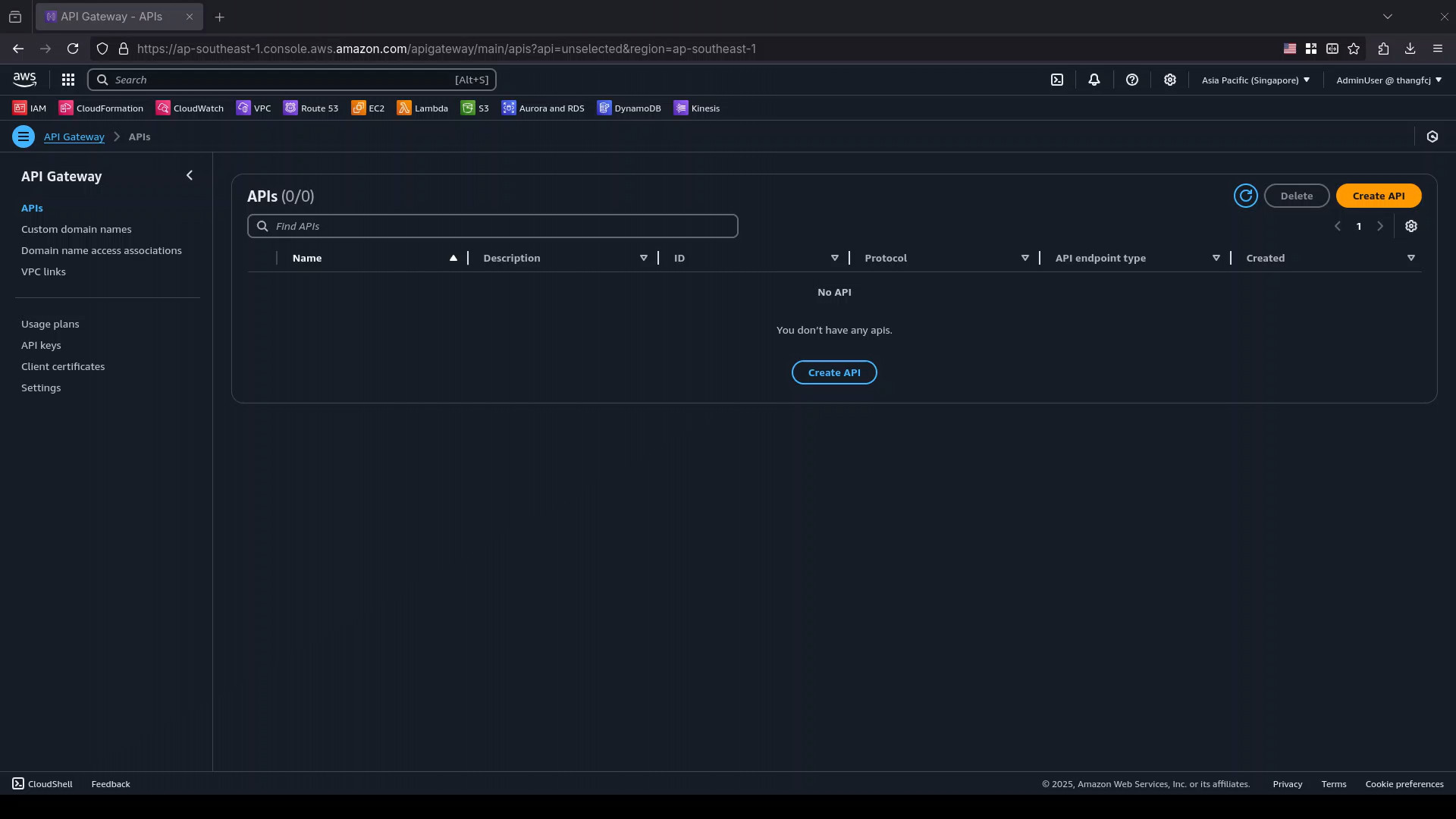Open Kinesis shortcut
This screenshot has height=819, width=1456.
[x=697, y=108]
